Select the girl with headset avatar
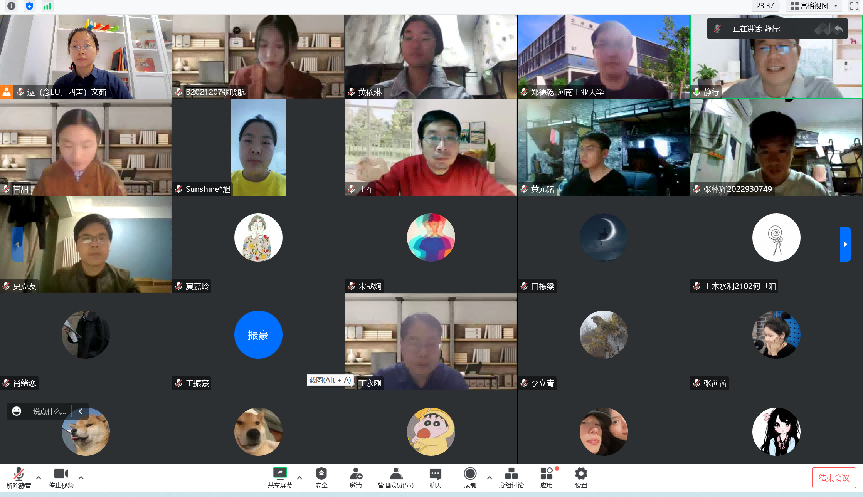The height and width of the screenshot is (497, 863). point(777,335)
